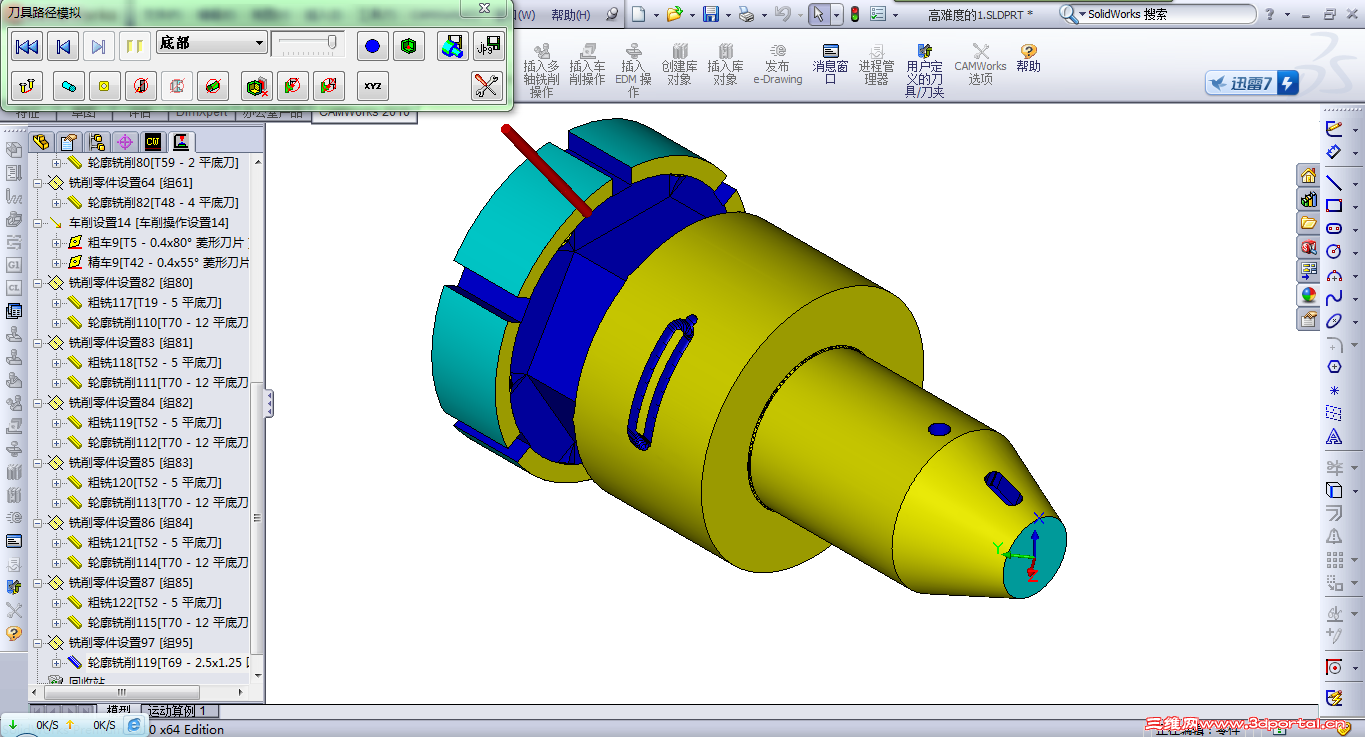Save the document with floppy icon
1365x737 pixels.
[x=710, y=14]
